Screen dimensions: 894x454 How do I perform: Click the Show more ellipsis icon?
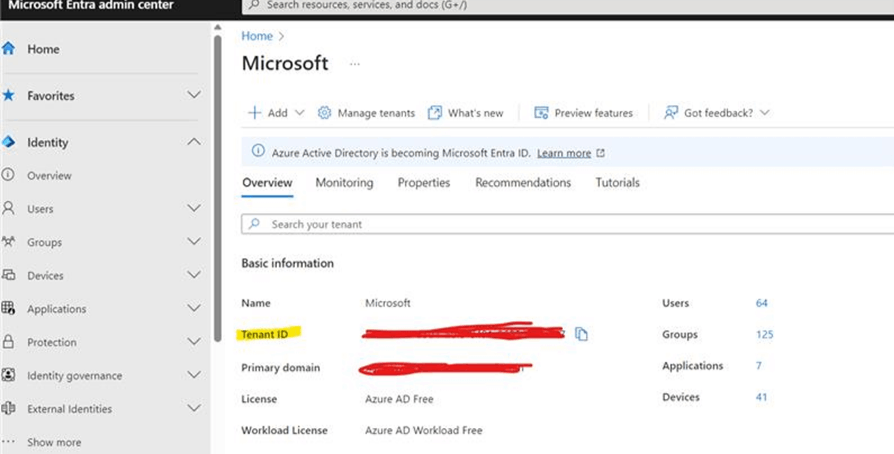[x=8, y=441]
